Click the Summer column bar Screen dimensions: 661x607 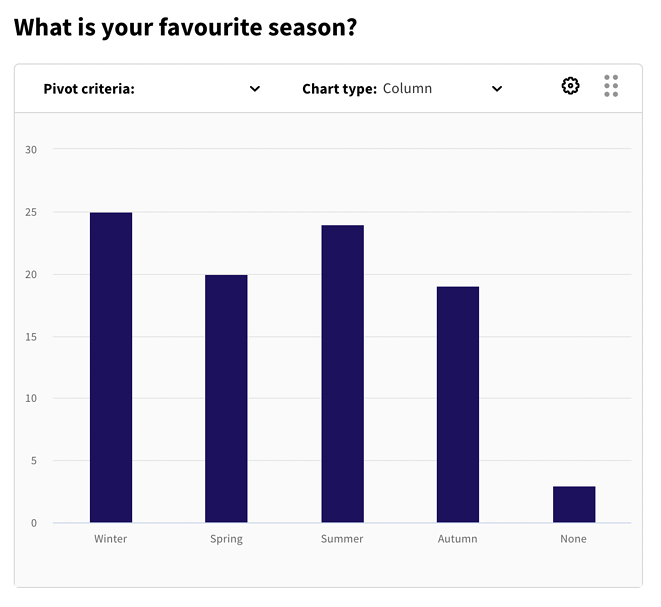tap(342, 373)
